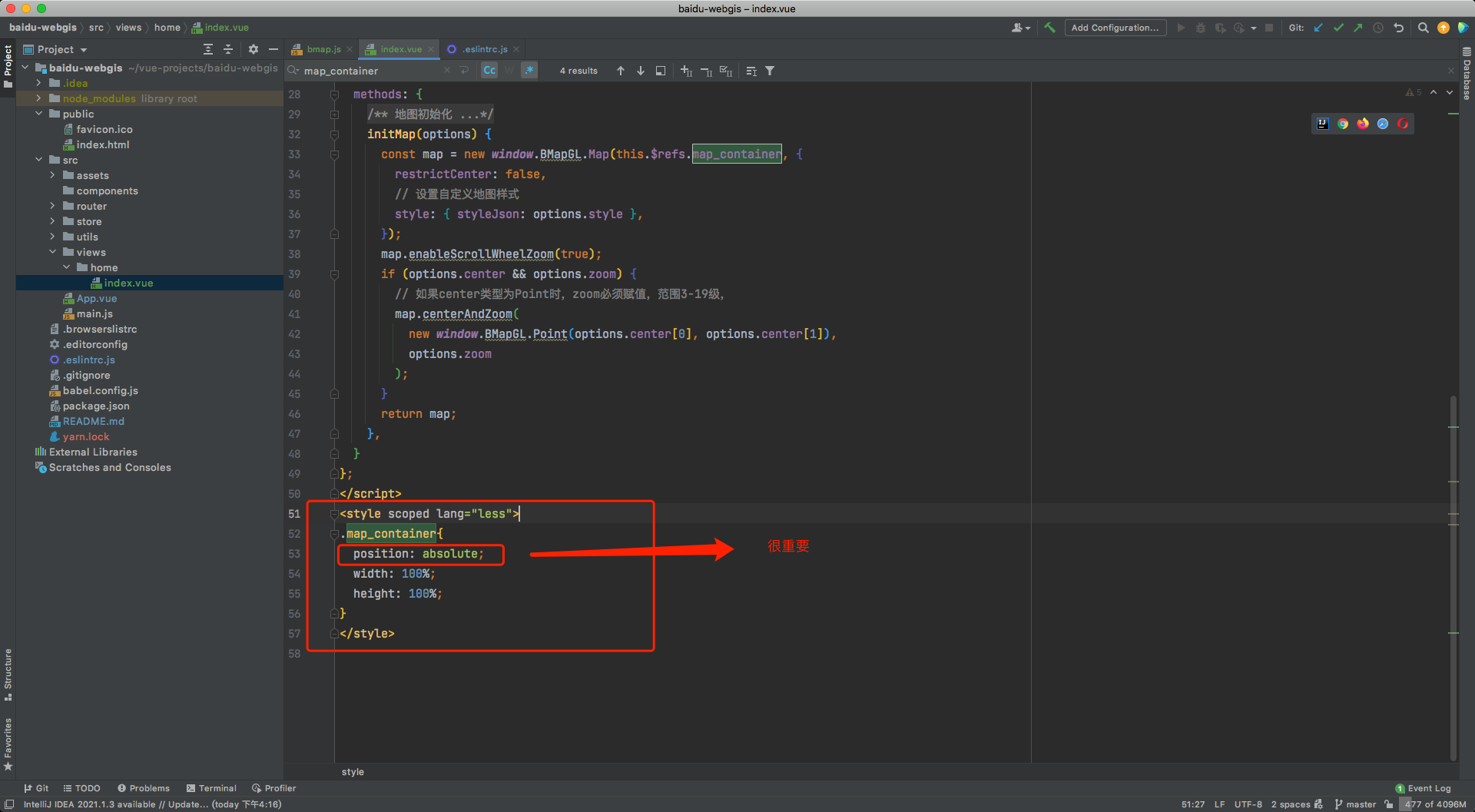Click the Git update project arrow
This screenshot has width=1475, height=812.
click(x=1318, y=28)
